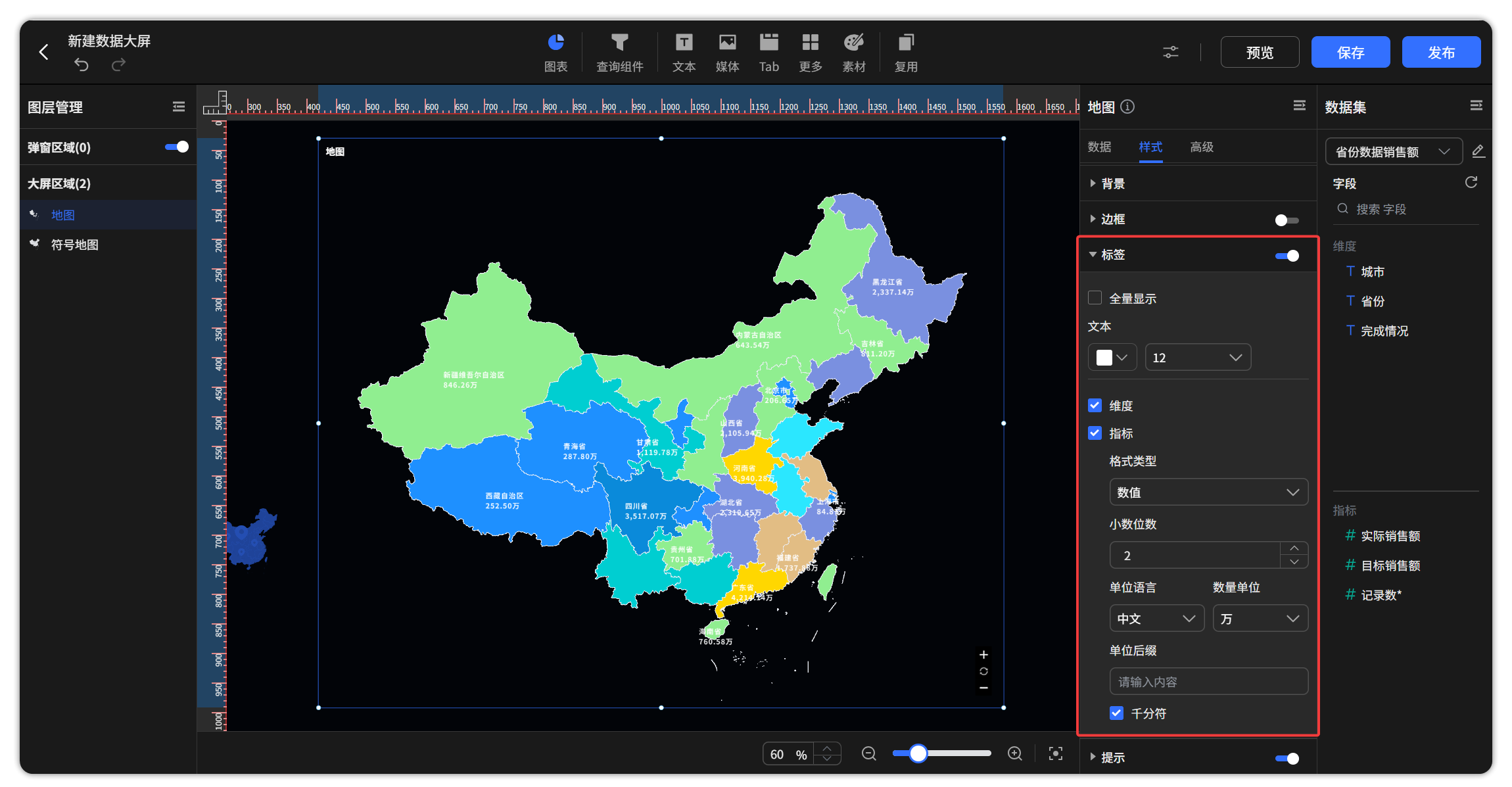
Task: Click the info icon beside 地图 title
Action: click(x=1127, y=107)
